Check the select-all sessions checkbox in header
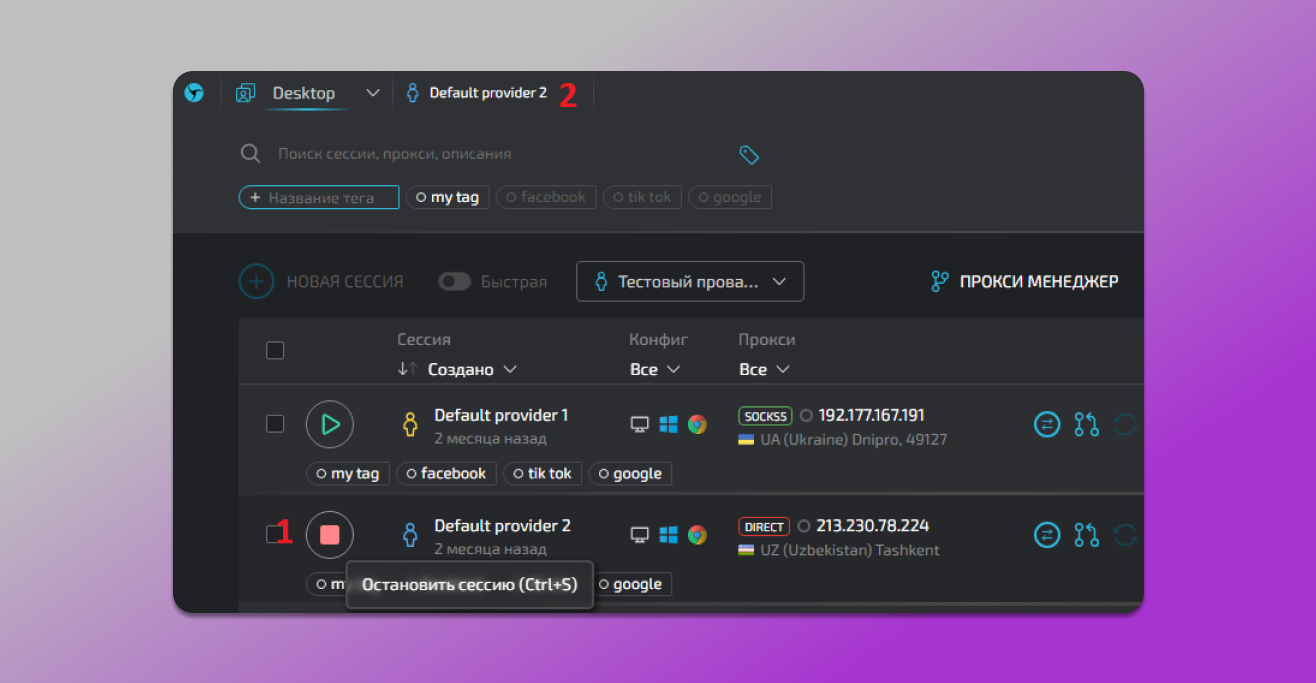Viewport: 1316px width, 683px height. point(275,350)
